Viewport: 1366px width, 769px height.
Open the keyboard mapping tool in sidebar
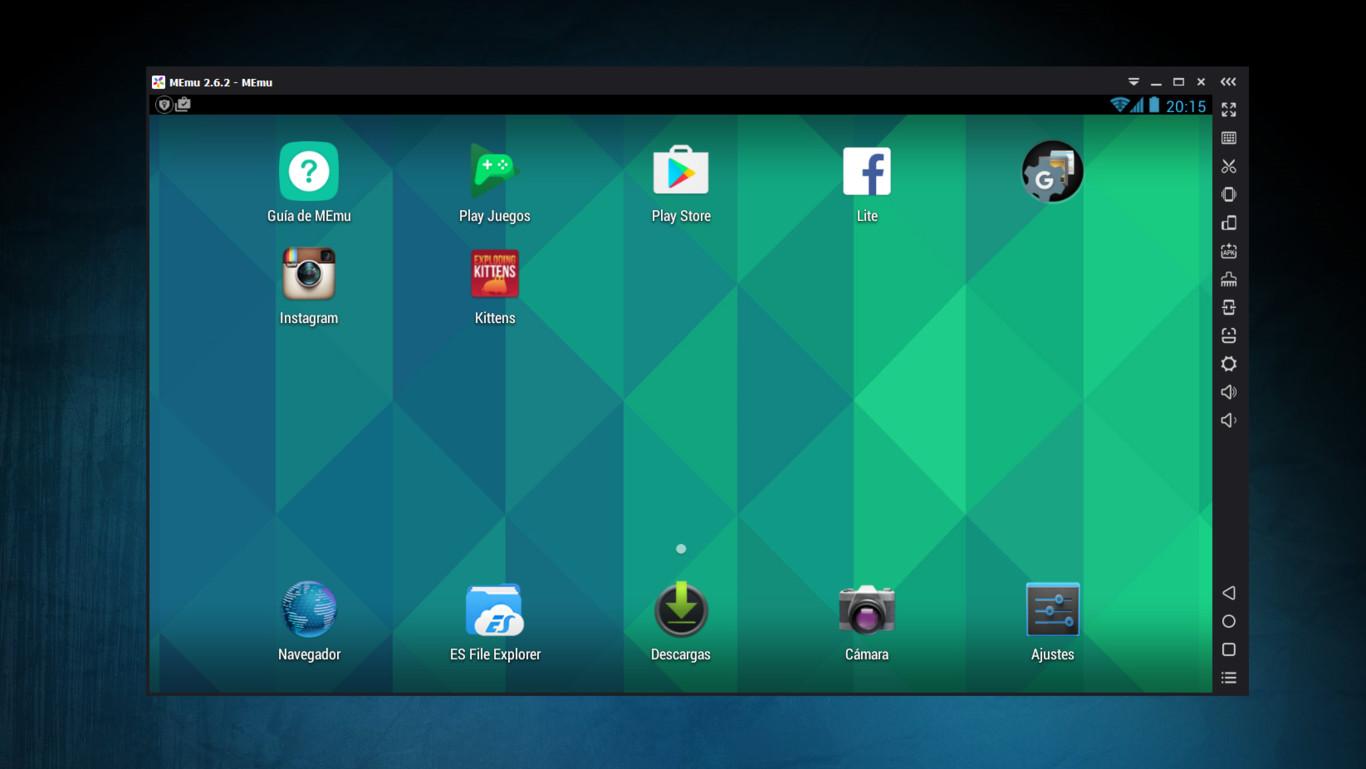[x=1229, y=138]
